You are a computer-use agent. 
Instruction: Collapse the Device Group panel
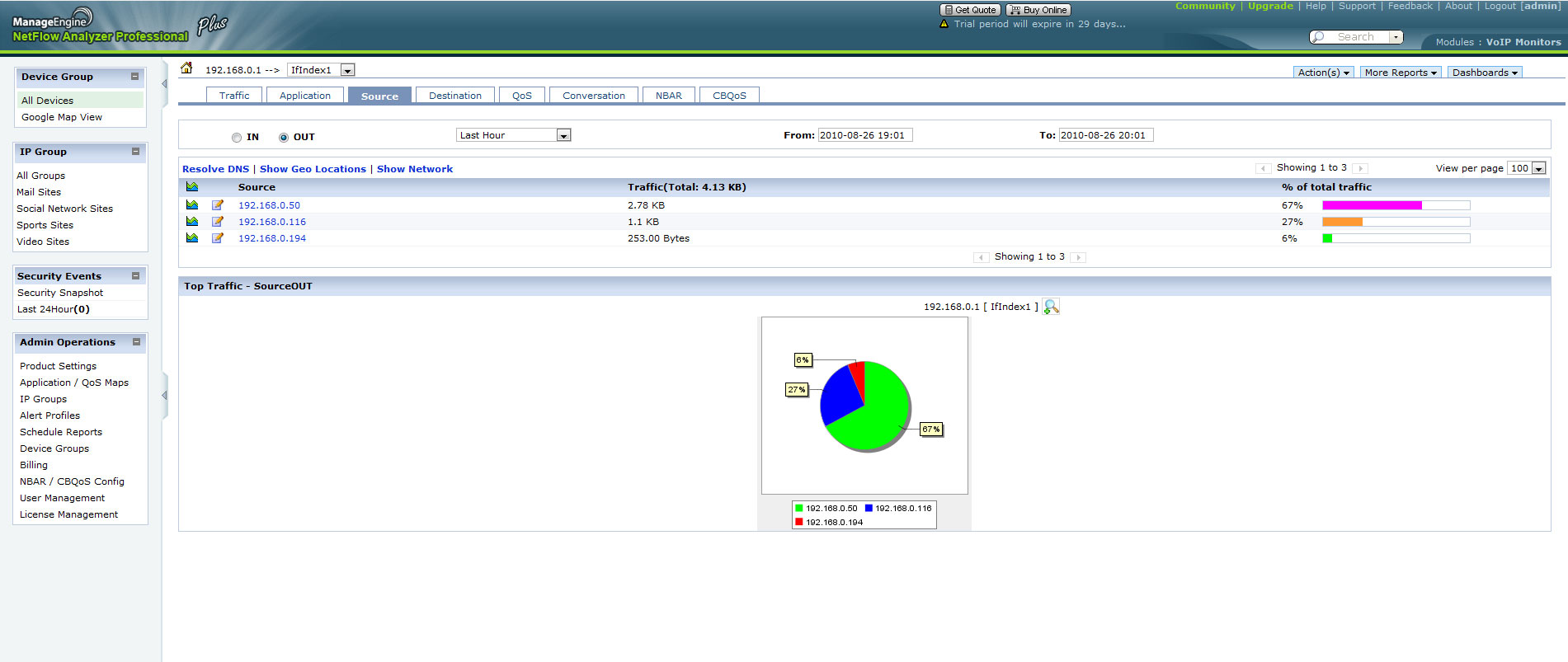(x=134, y=77)
